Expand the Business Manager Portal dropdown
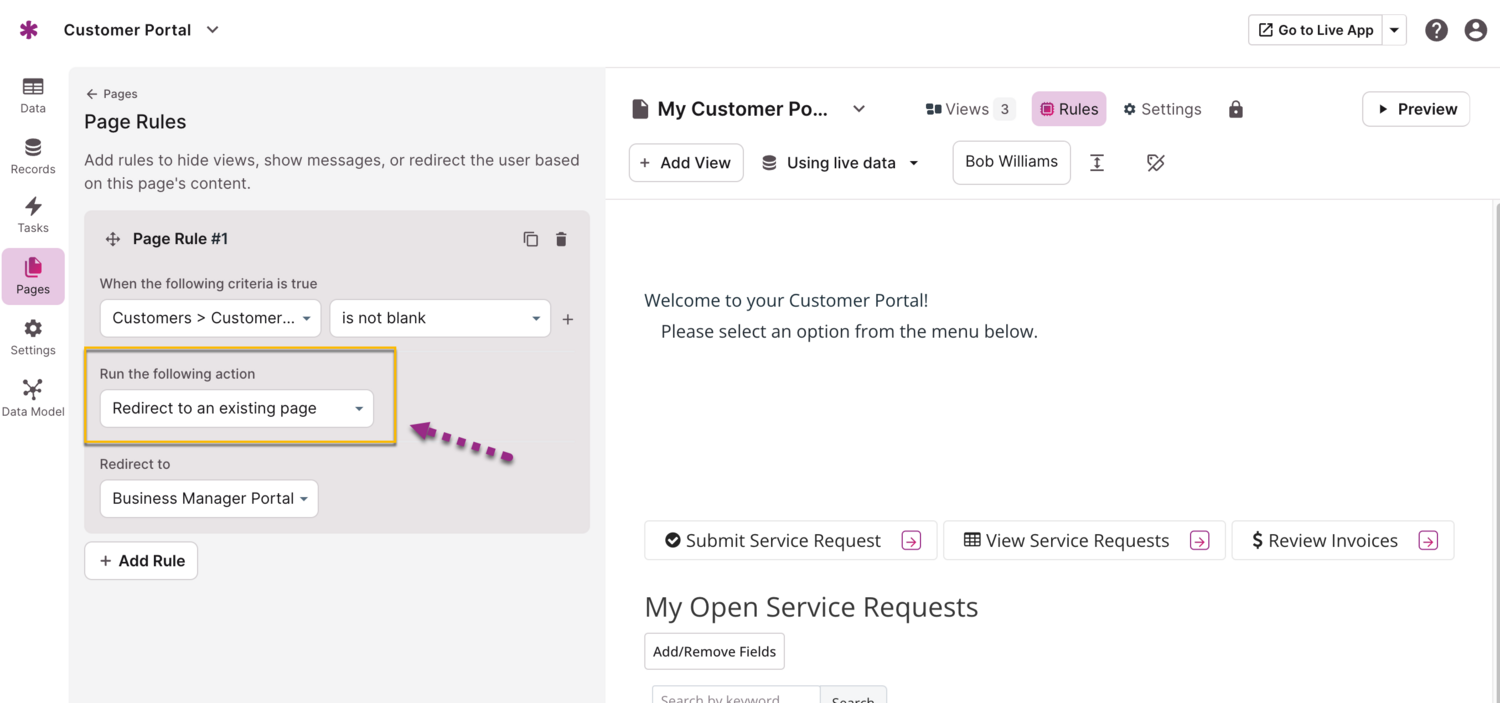The height and width of the screenshot is (703, 1500). click(x=209, y=498)
